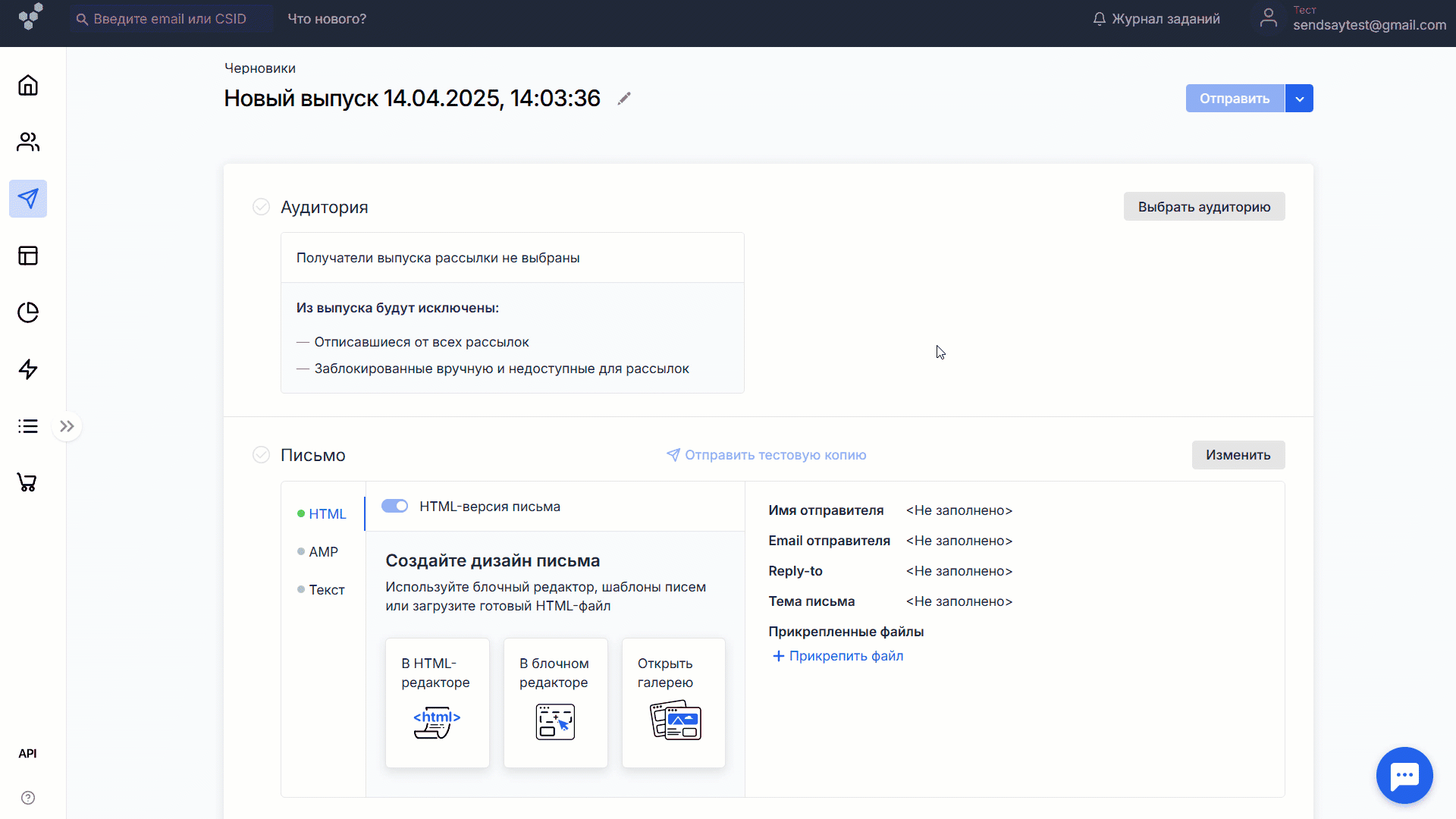Expand the sidebar with double chevron
This screenshot has height=819, width=1456.
point(67,426)
